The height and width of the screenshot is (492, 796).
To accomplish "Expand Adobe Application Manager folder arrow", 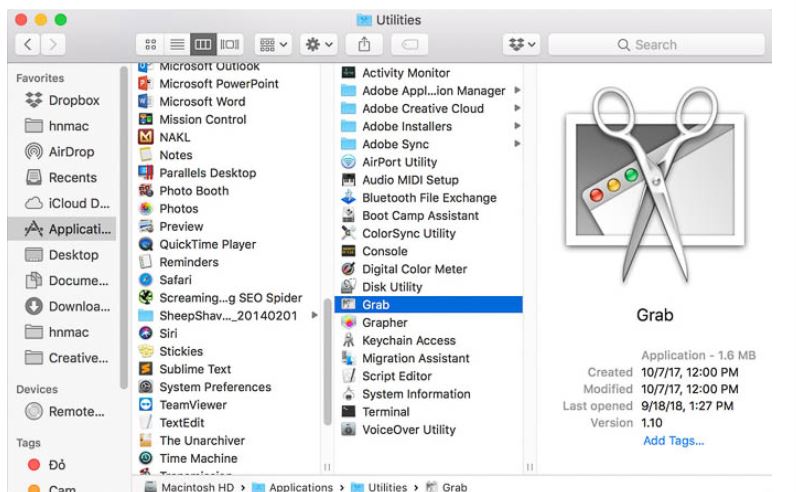I will pos(517,90).
